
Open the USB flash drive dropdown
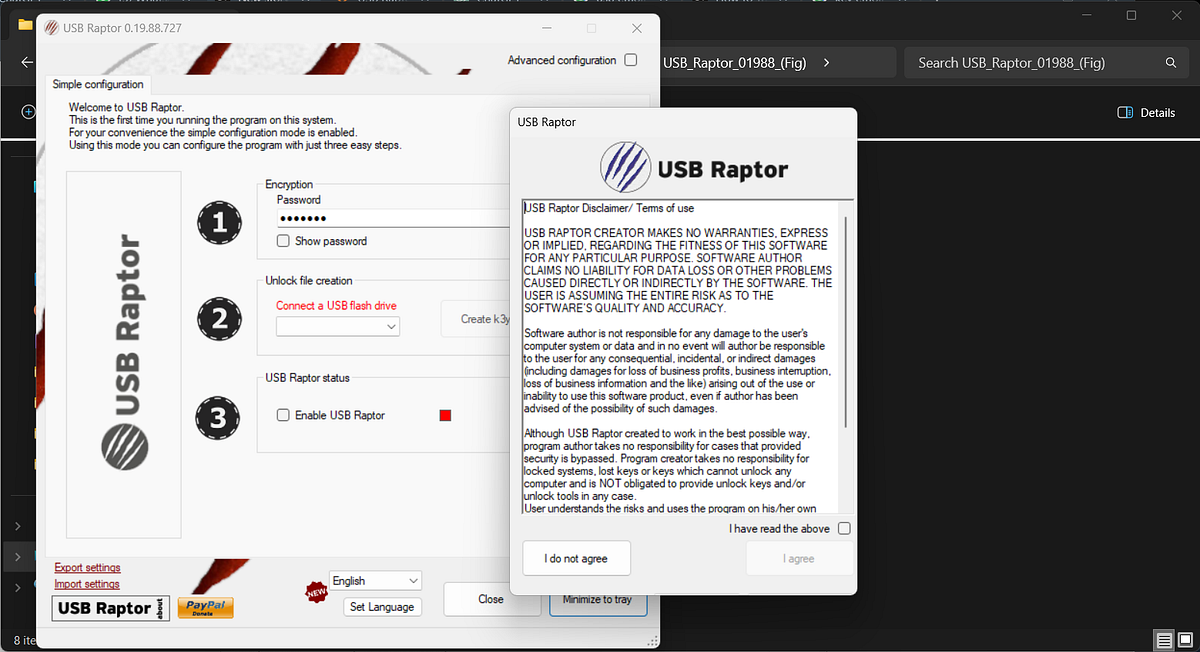click(x=337, y=326)
